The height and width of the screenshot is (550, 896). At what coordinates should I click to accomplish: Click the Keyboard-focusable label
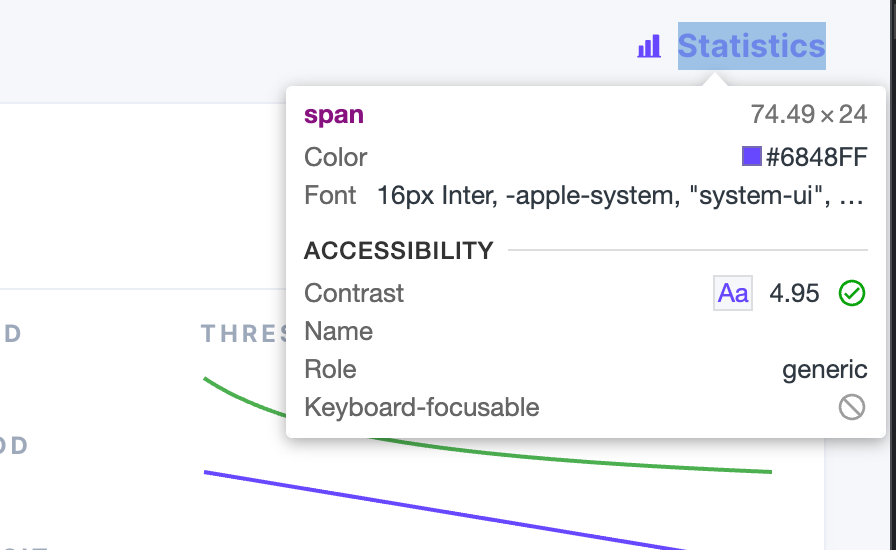(x=422, y=407)
